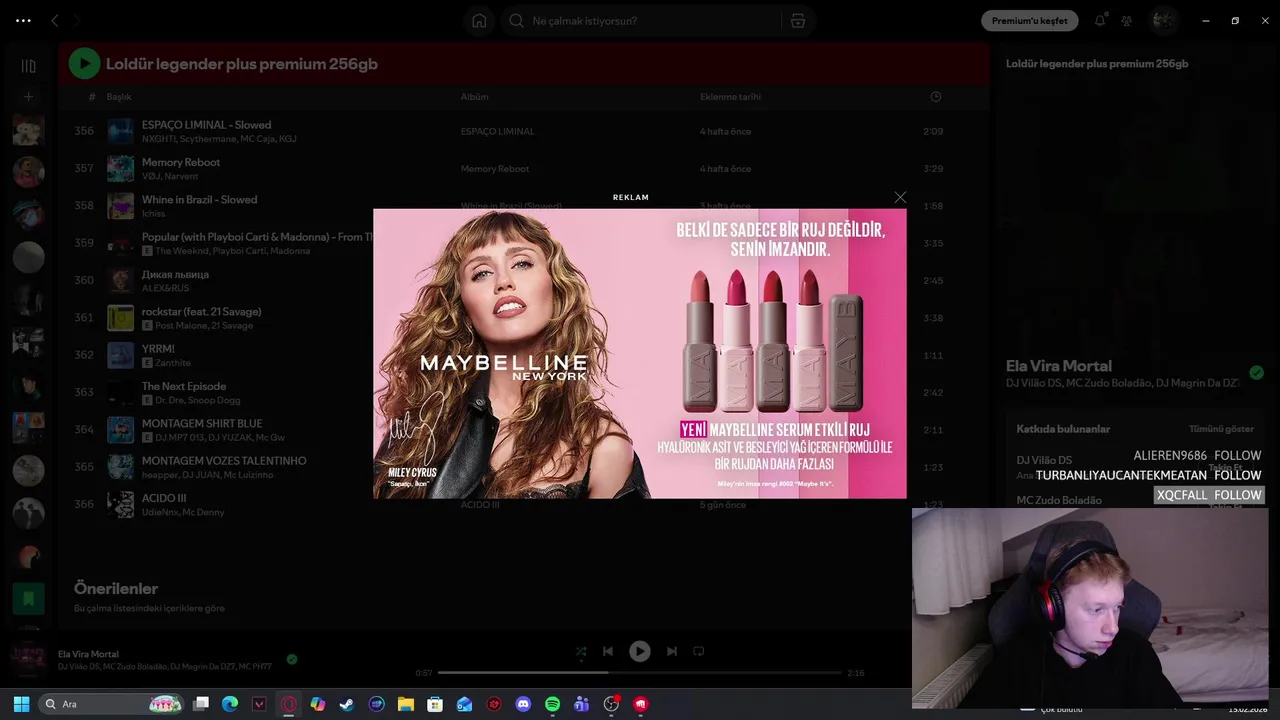Click the play button in player bar
Screen dimensions: 1280x720
point(640,651)
